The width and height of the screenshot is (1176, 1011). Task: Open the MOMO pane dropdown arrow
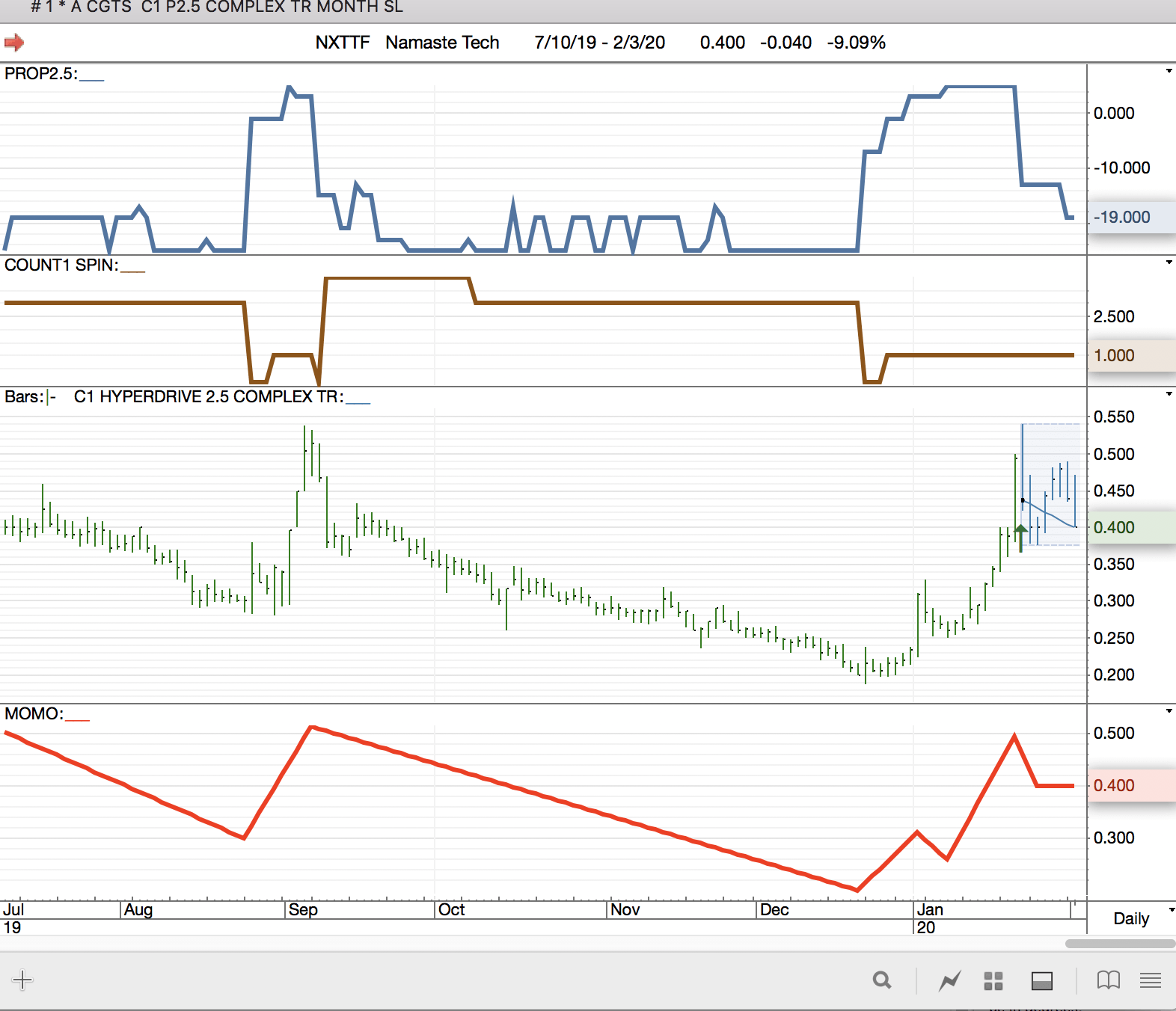coord(1169,711)
